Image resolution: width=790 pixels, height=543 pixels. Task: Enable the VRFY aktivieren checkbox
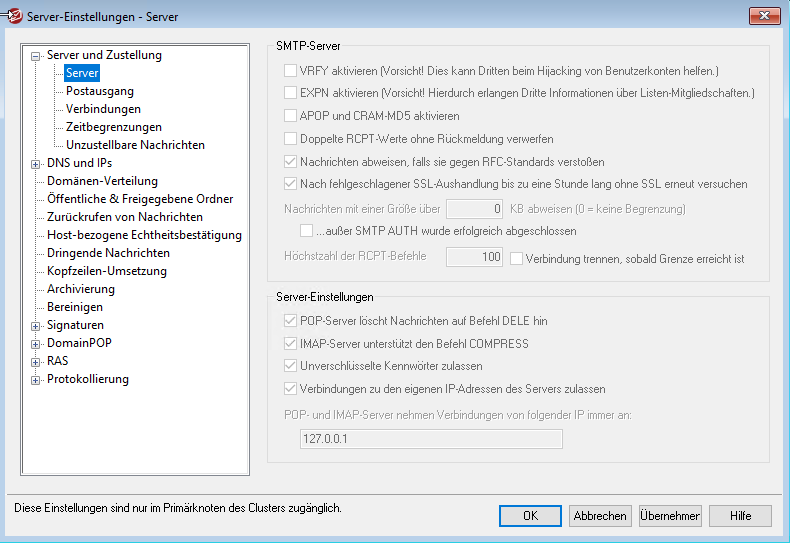tap(291, 71)
